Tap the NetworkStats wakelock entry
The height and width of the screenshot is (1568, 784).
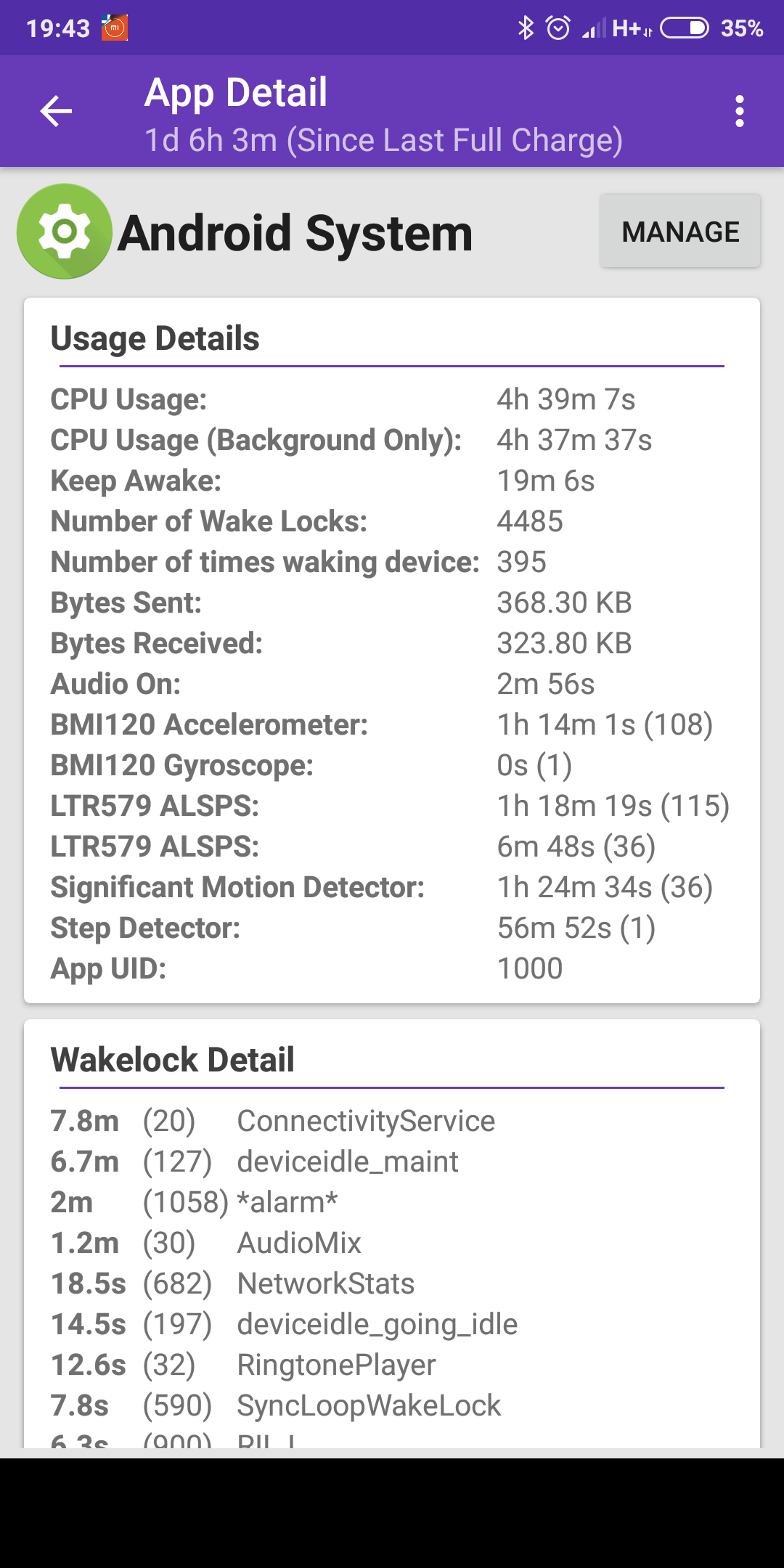point(325,1283)
